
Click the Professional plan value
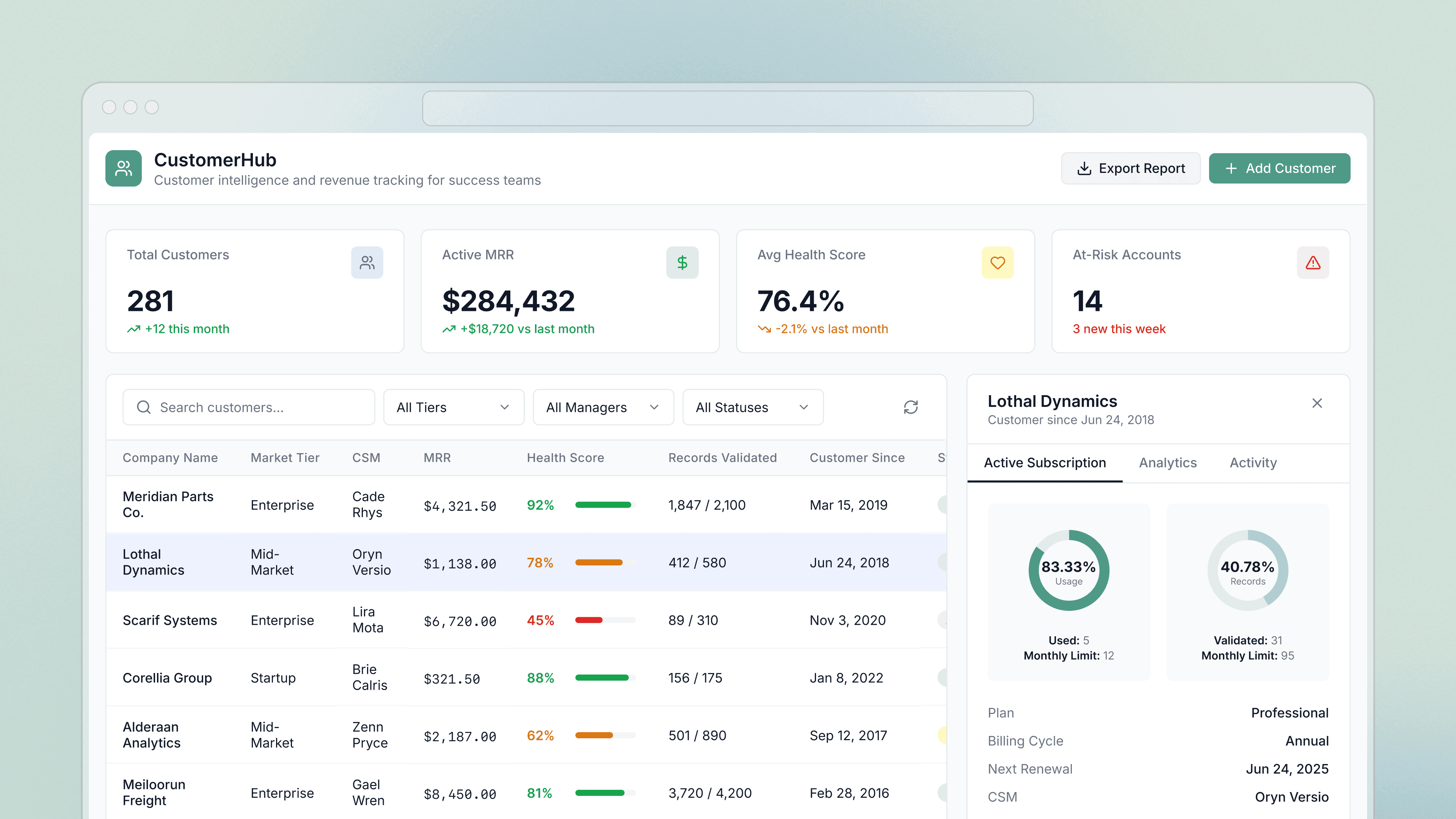1289,713
